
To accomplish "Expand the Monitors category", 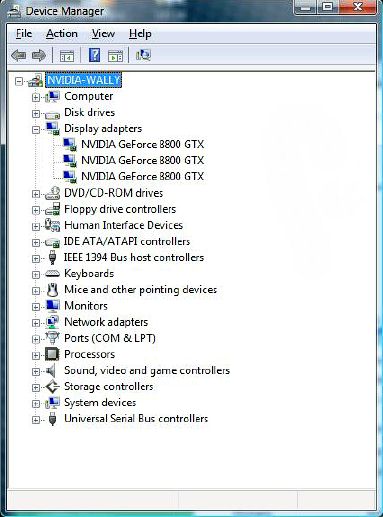I will point(36,307).
